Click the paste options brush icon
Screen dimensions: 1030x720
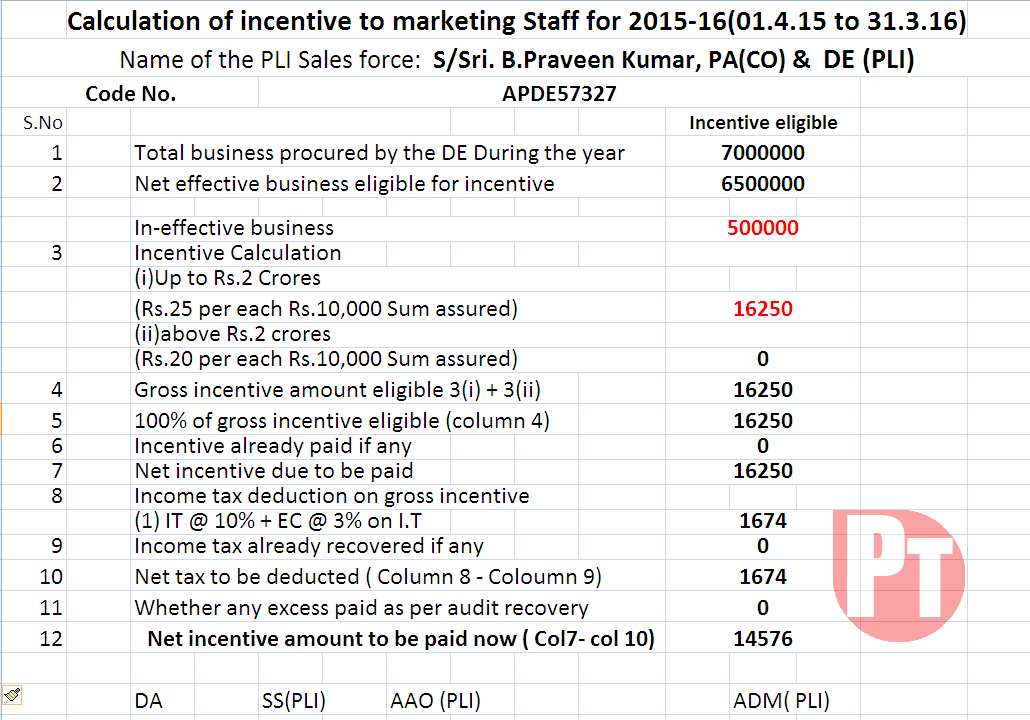tap(12, 694)
